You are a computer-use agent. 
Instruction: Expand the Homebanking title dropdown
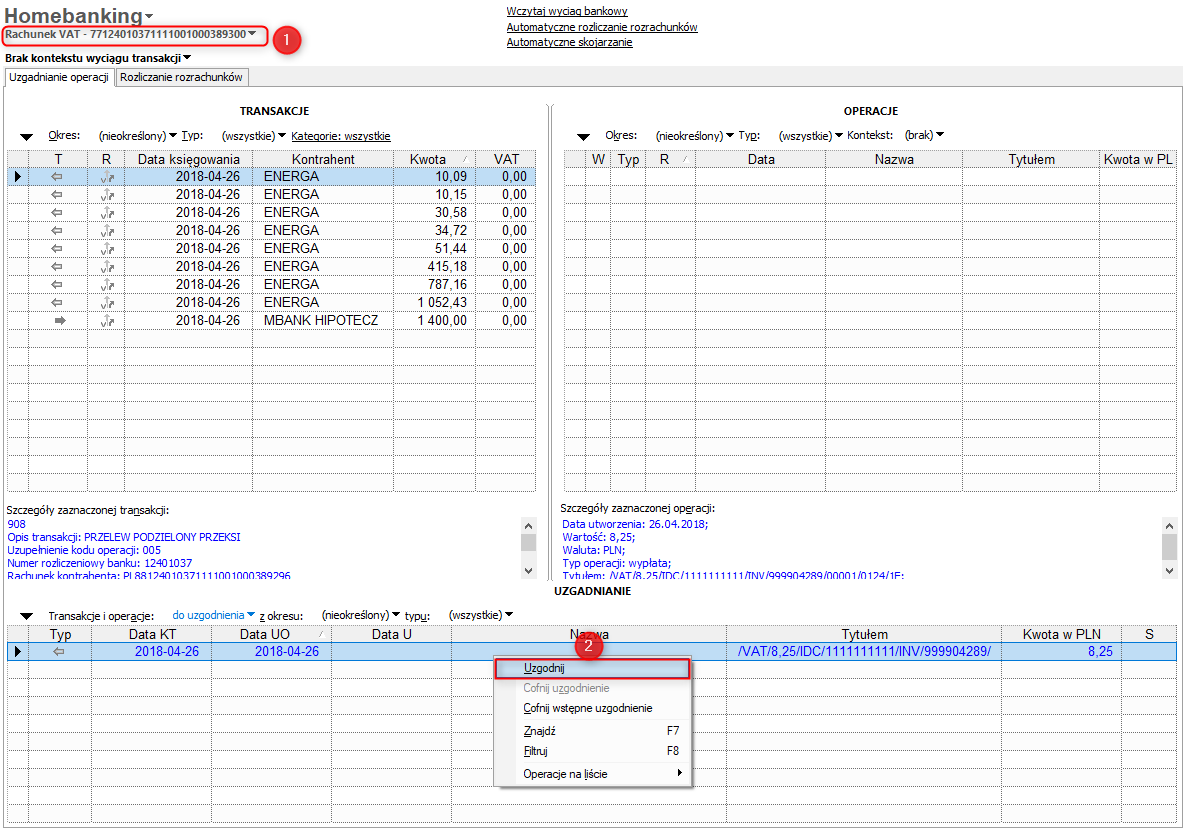point(149,17)
